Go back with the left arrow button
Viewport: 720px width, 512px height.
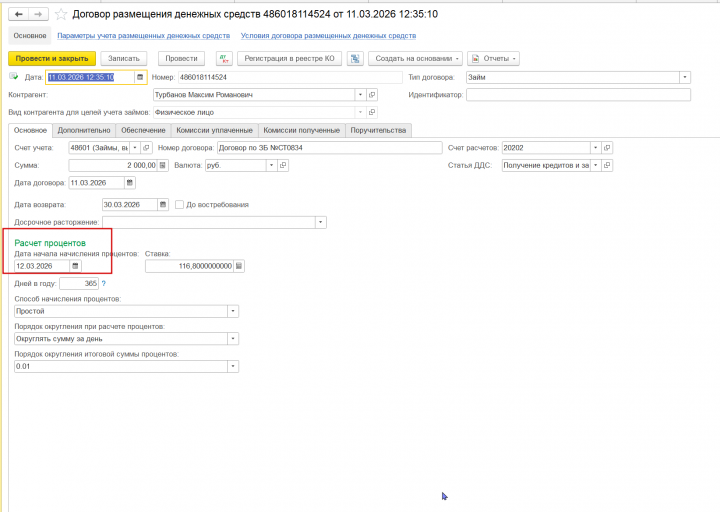click(18, 15)
